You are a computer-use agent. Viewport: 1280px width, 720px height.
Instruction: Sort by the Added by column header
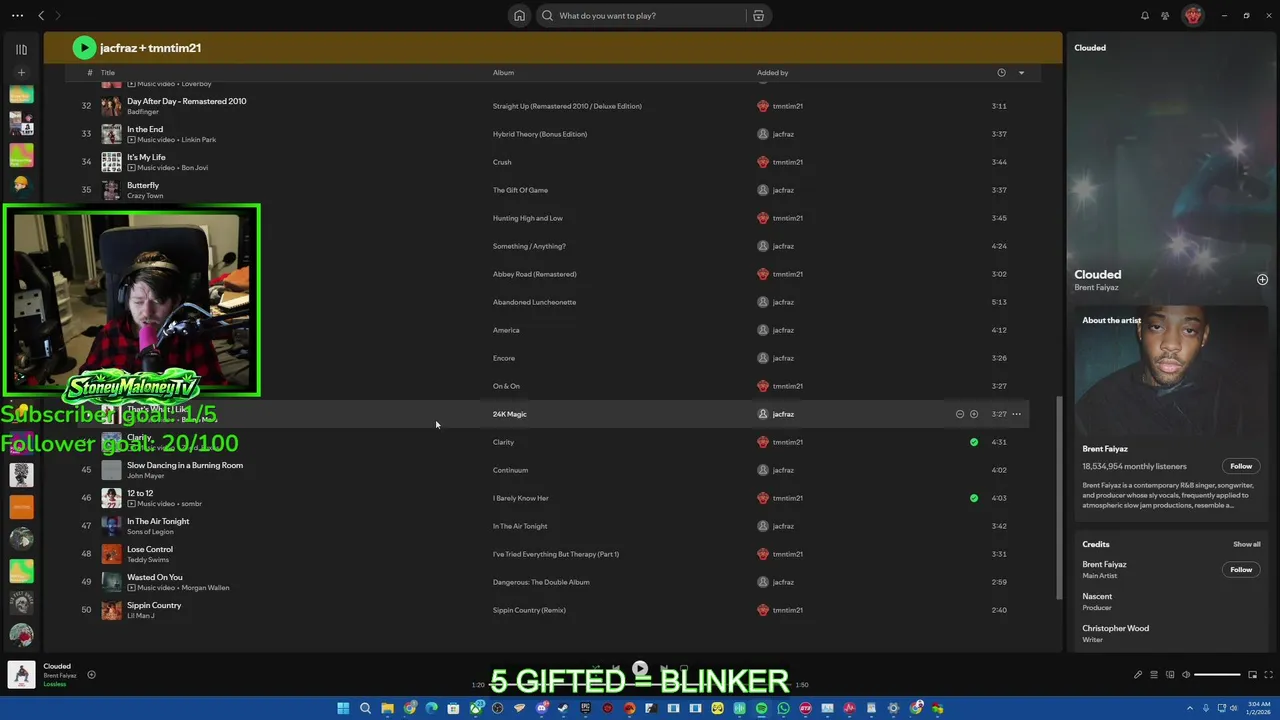[772, 72]
